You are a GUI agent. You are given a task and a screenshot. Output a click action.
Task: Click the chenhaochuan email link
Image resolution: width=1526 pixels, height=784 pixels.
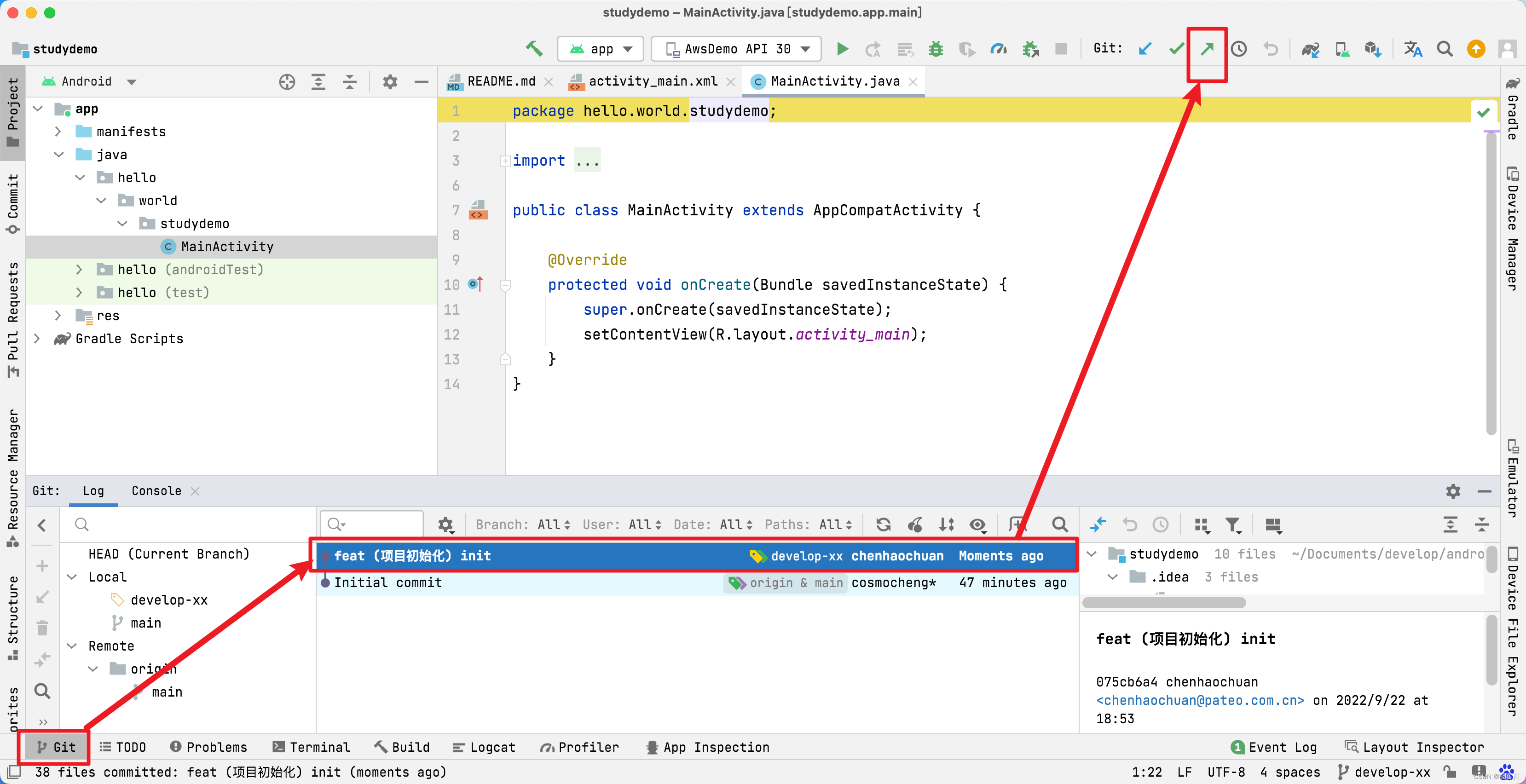coord(1200,701)
